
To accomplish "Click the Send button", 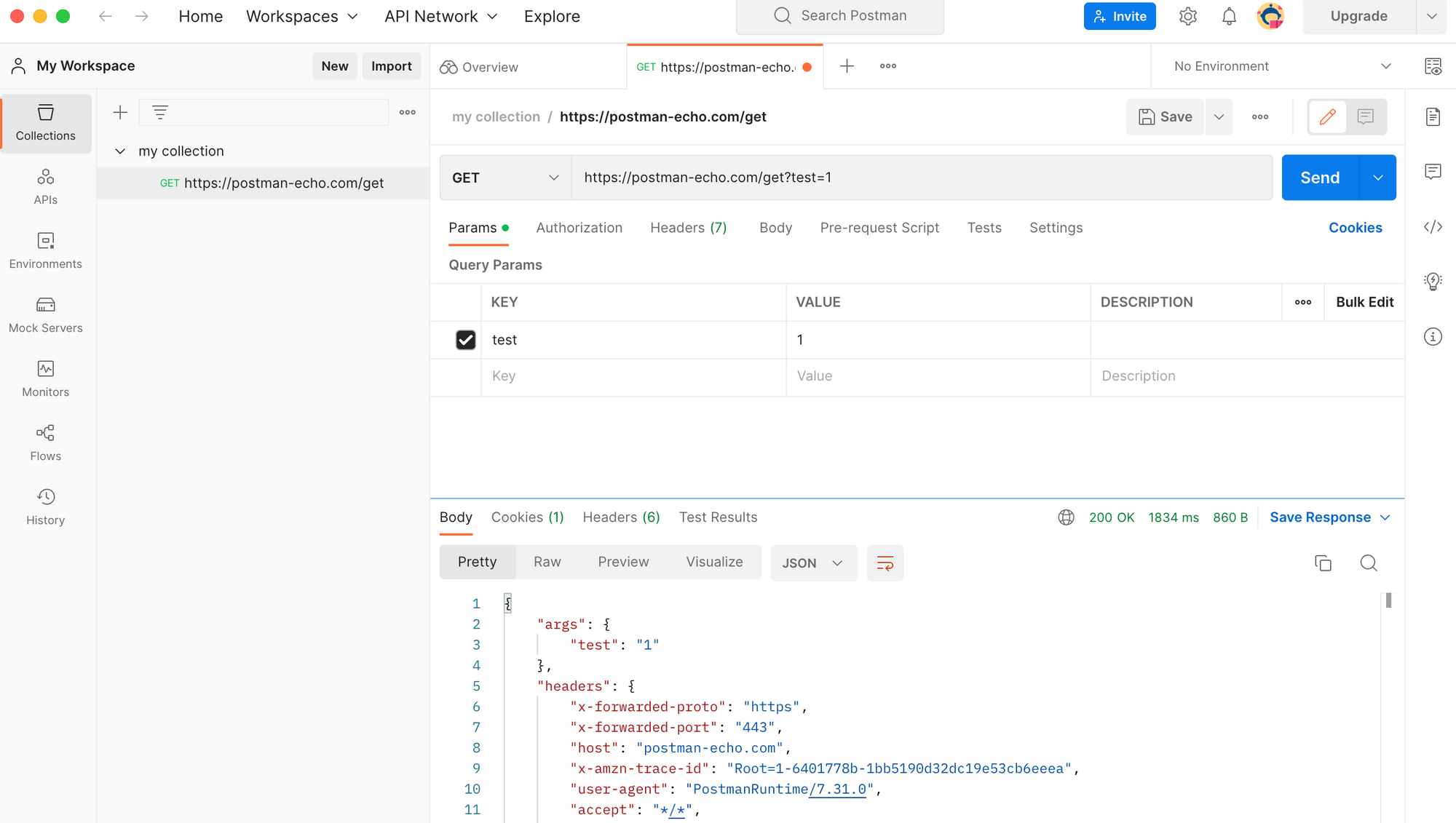I will [1319, 178].
